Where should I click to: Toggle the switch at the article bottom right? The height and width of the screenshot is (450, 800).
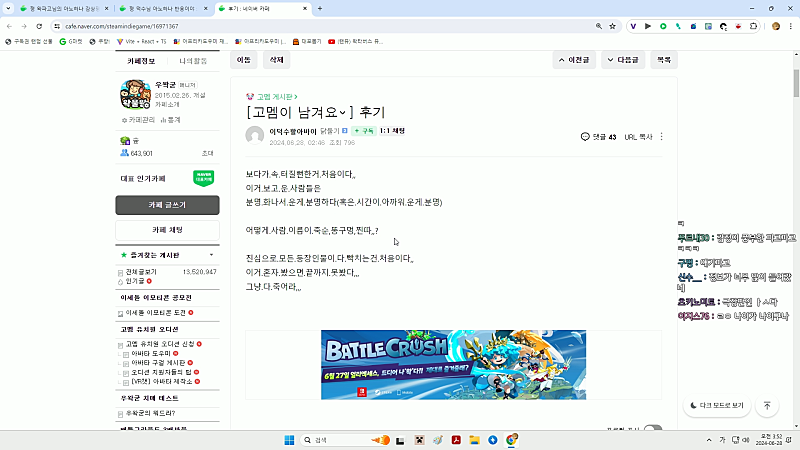tap(653, 428)
